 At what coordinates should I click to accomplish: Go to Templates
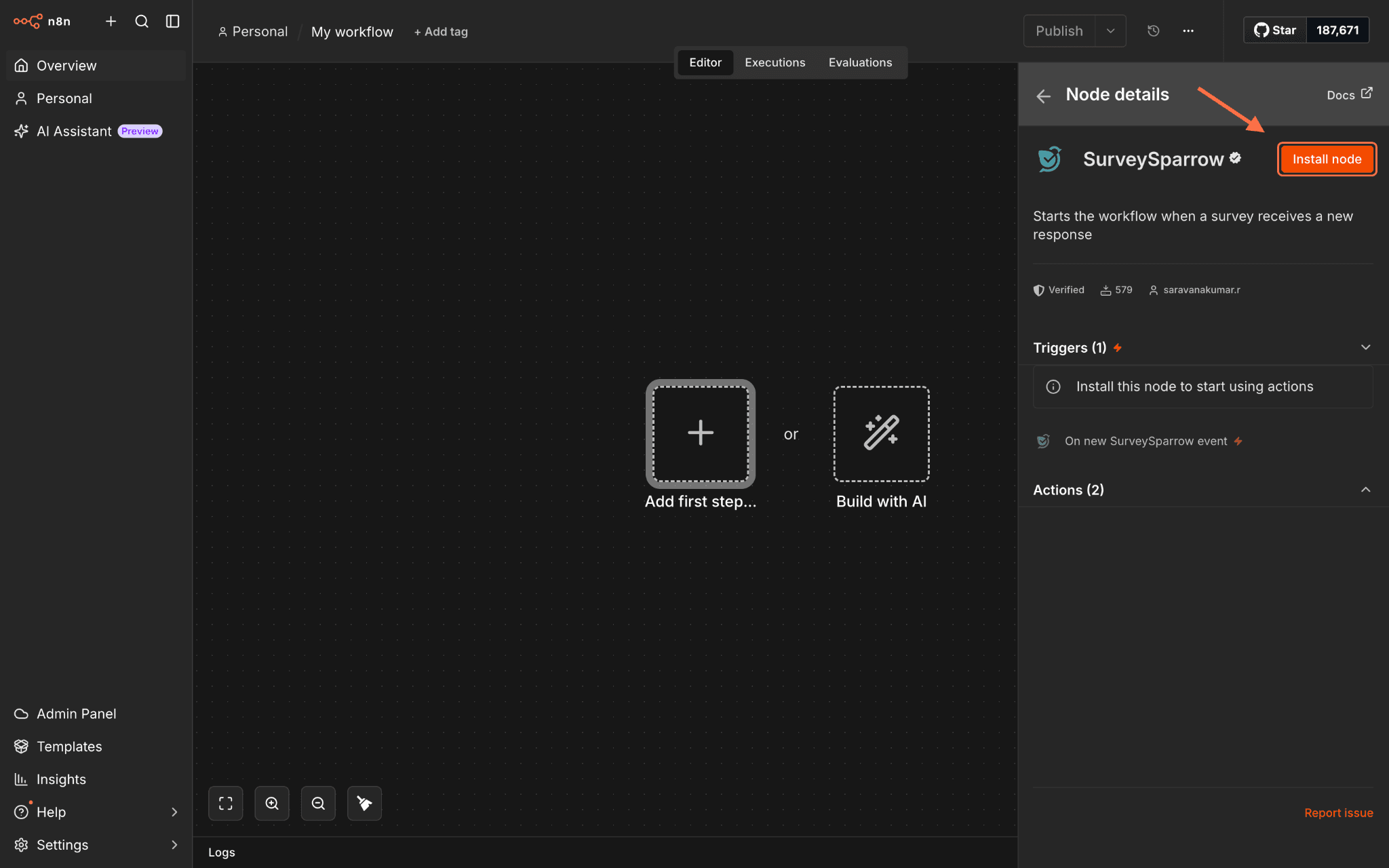tap(96, 746)
